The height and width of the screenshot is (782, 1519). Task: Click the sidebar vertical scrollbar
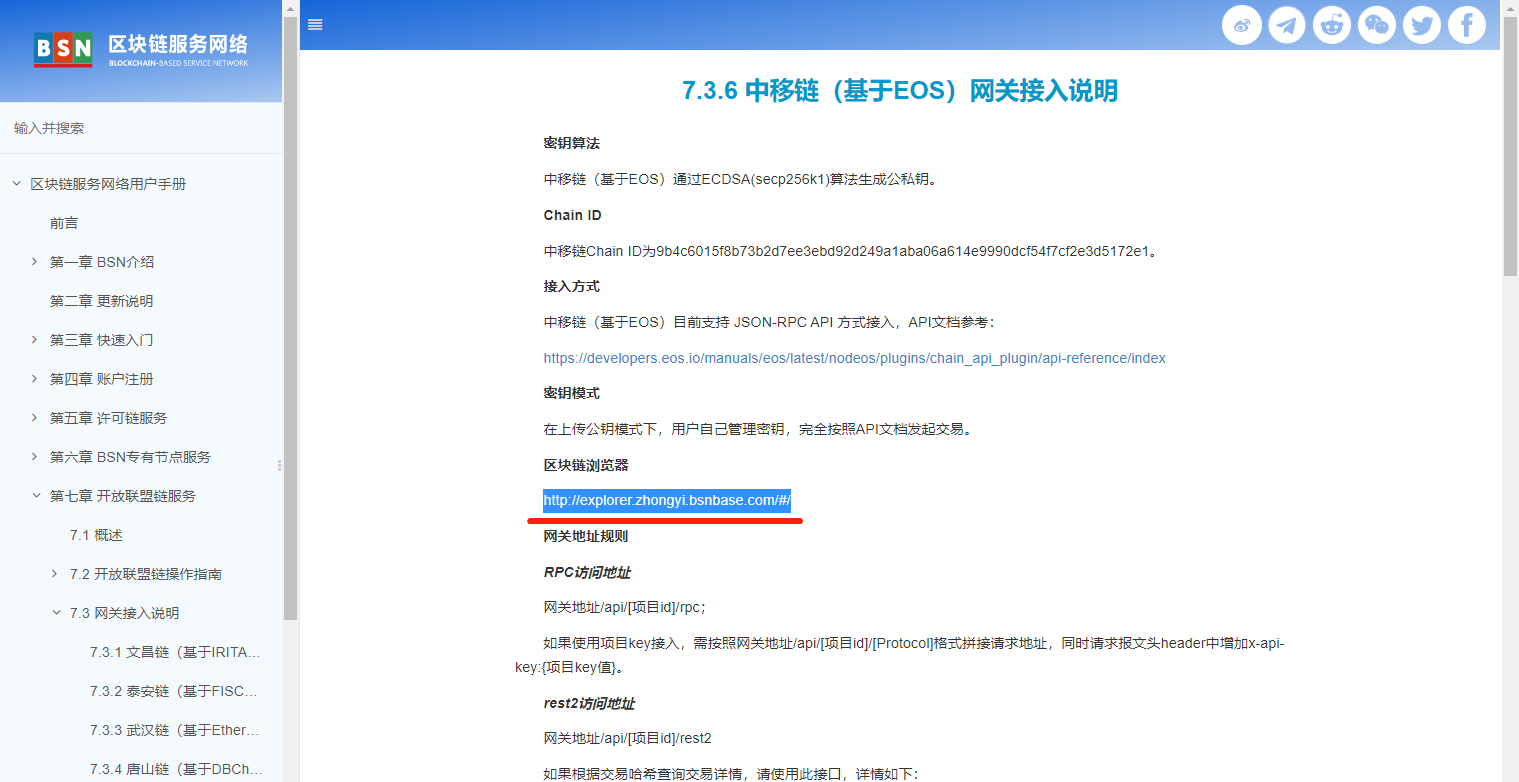click(291, 320)
